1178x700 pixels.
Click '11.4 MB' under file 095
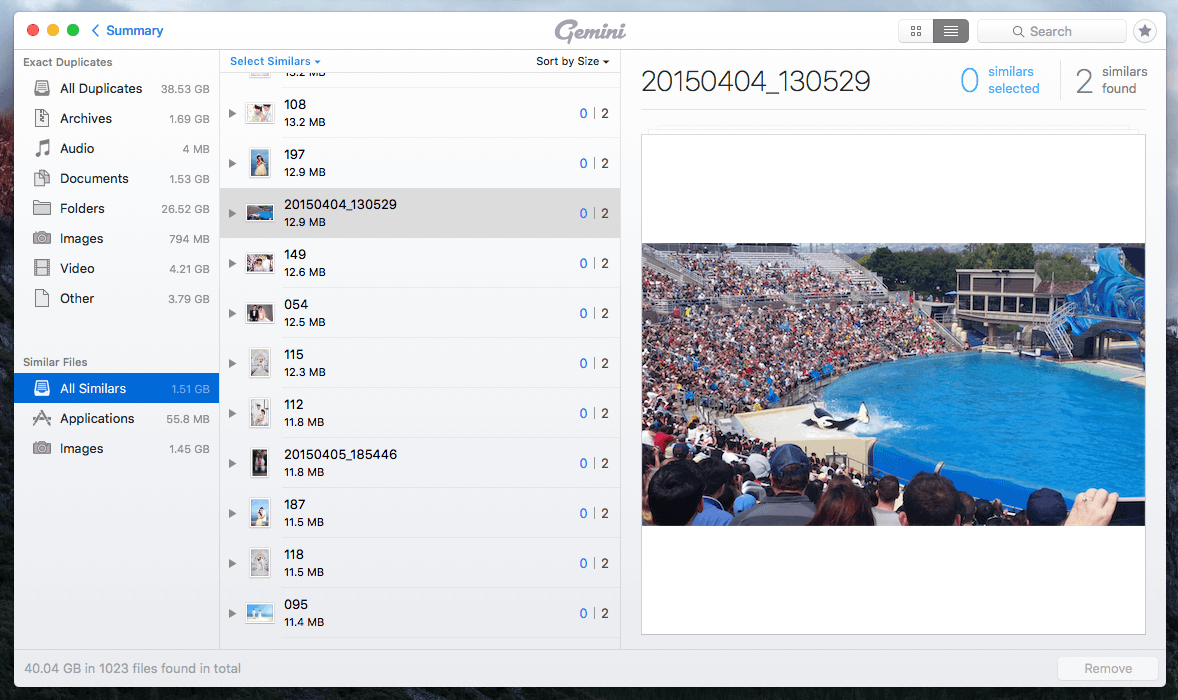pyautogui.click(x=304, y=622)
